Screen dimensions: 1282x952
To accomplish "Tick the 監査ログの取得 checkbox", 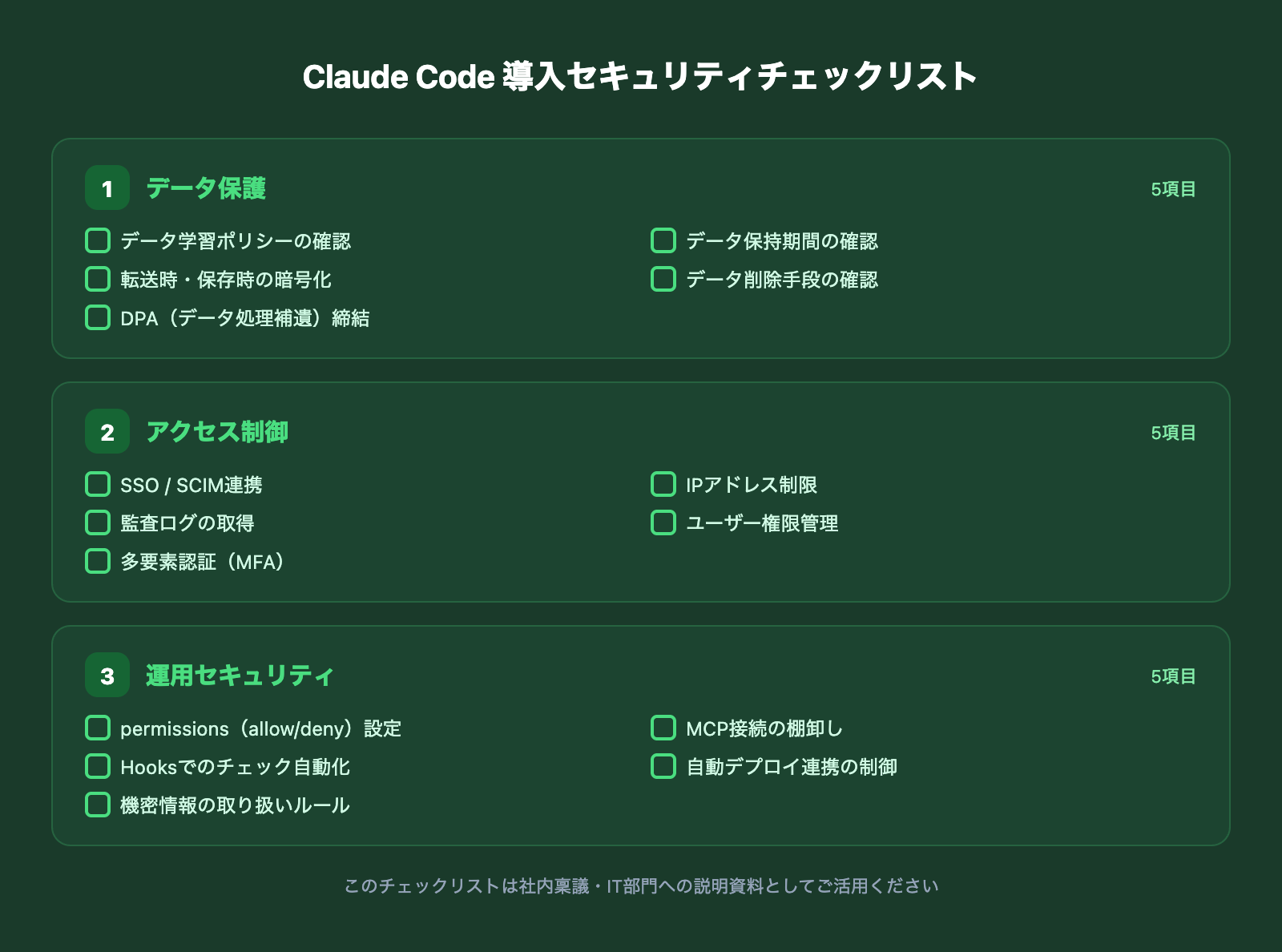I will [98, 522].
